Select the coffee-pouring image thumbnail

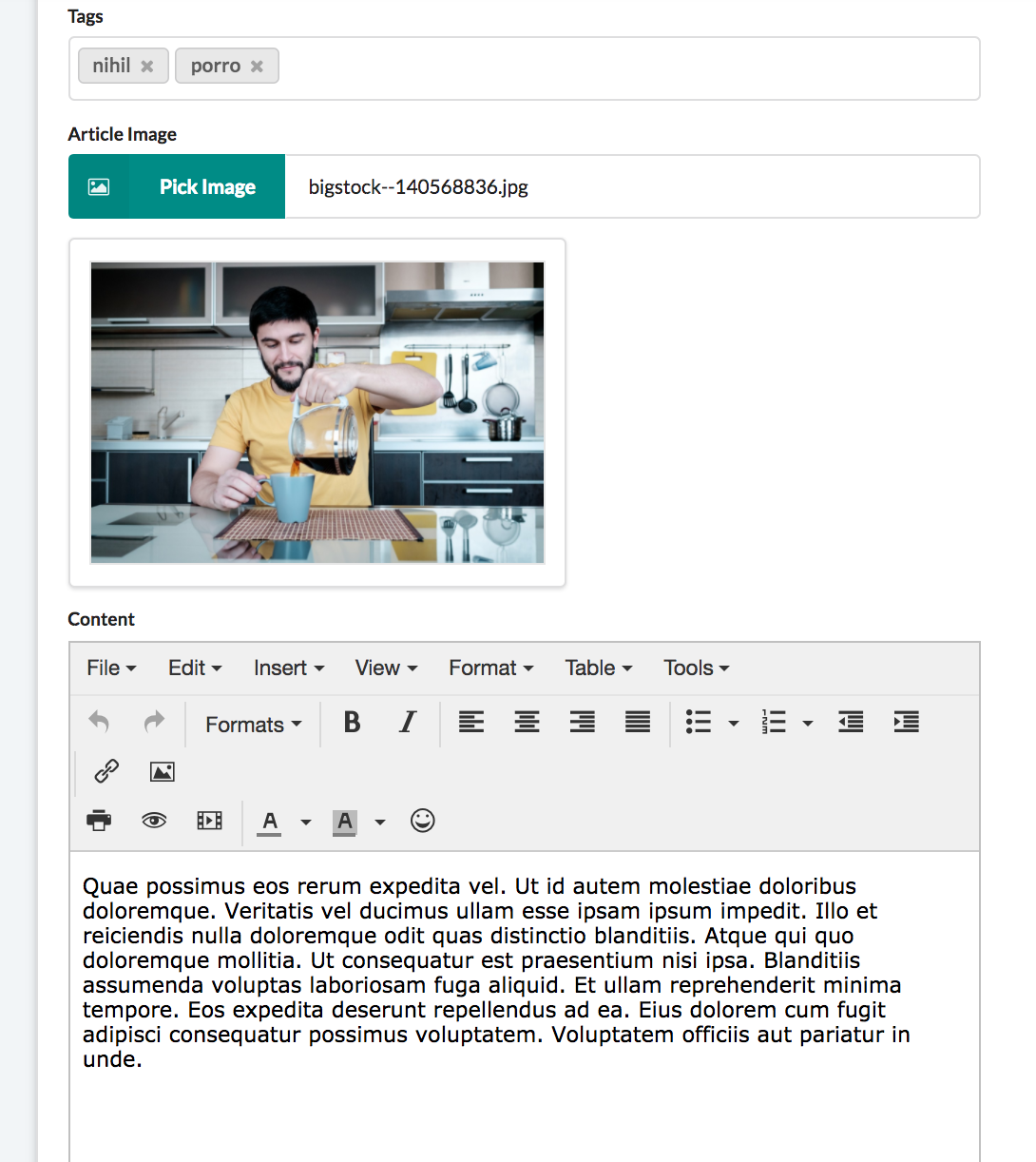pos(317,411)
